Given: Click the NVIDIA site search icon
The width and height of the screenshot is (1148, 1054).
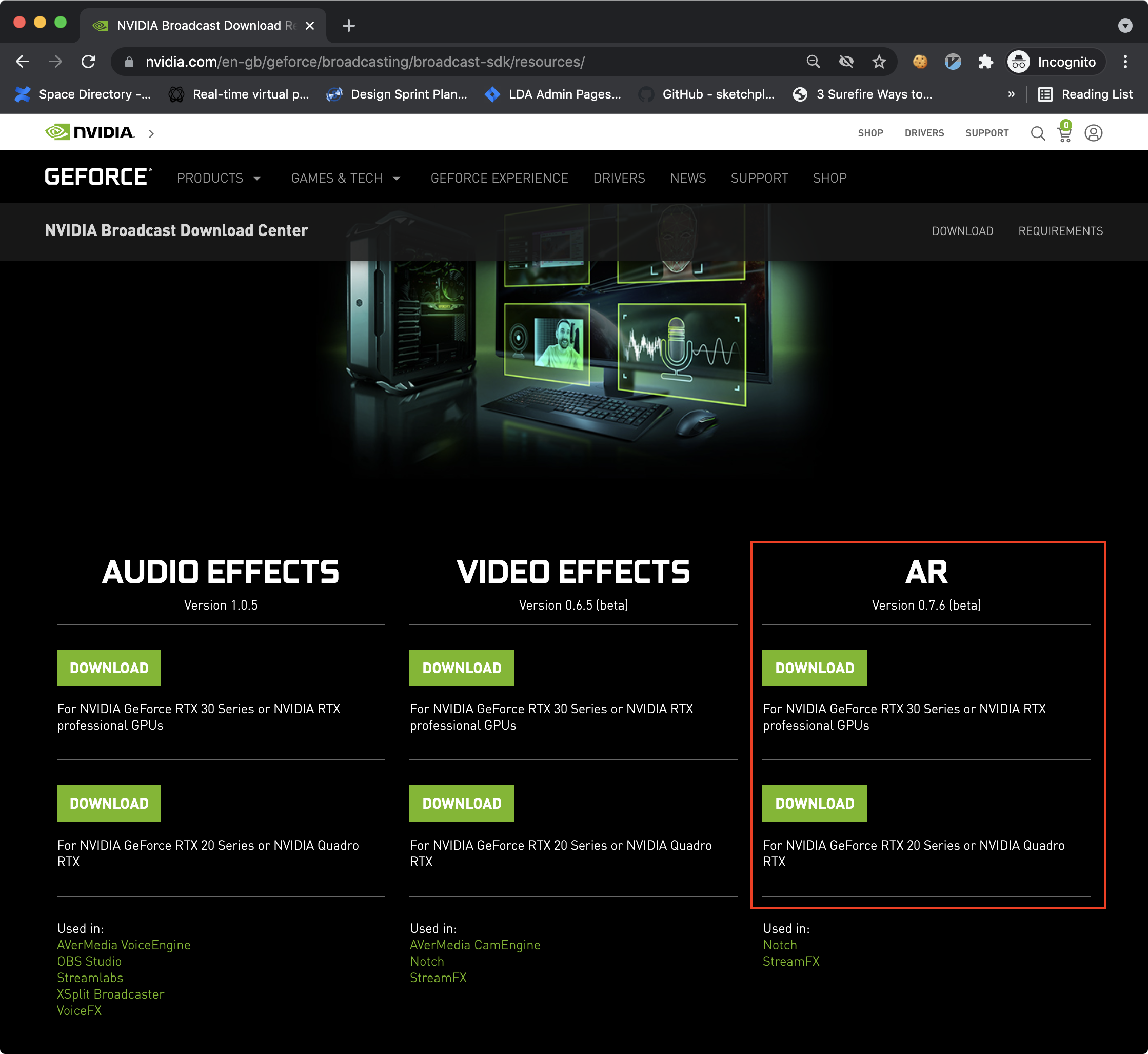Looking at the screenshot, I should point(1037,133).
